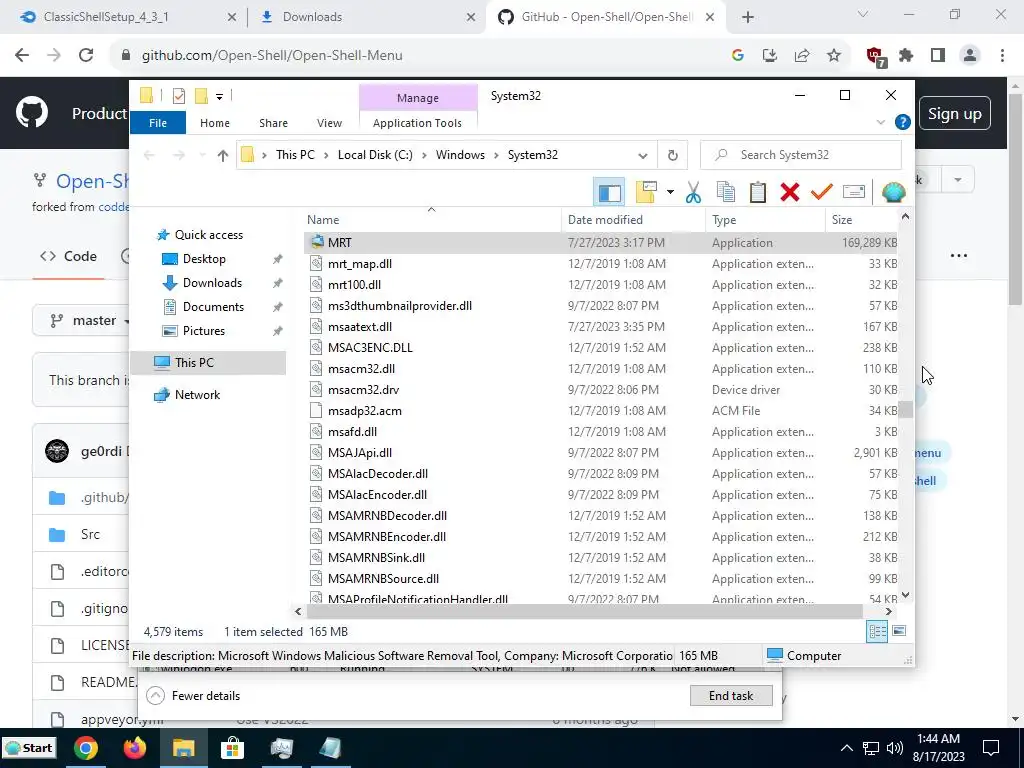Select Downloads in navigation pane
Screen dimensions: 1024x768
coord(212,283)
